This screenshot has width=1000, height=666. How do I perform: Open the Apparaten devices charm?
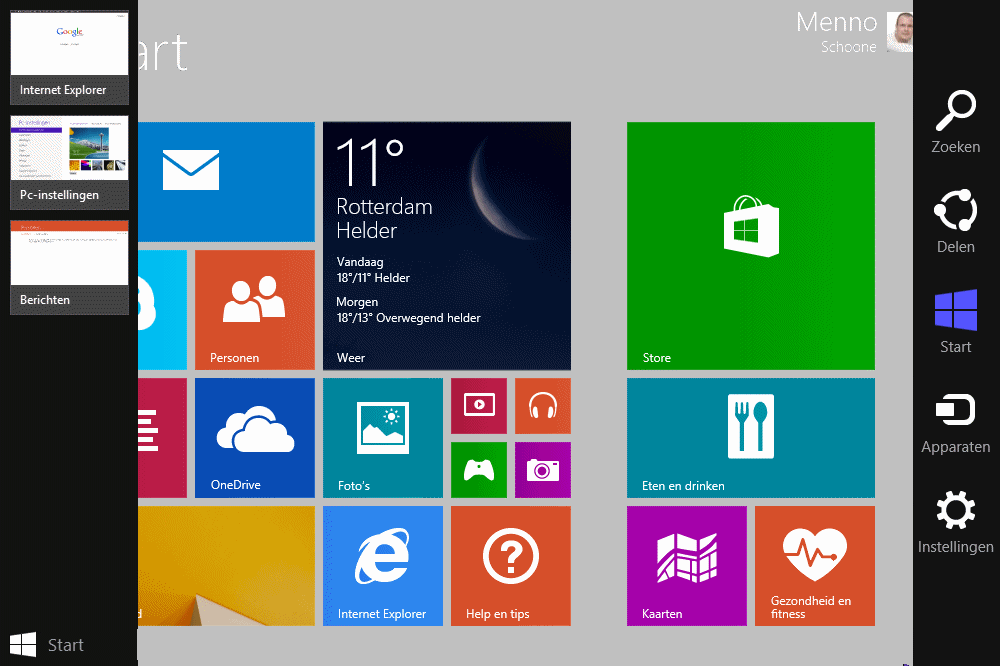click(955, 422)
